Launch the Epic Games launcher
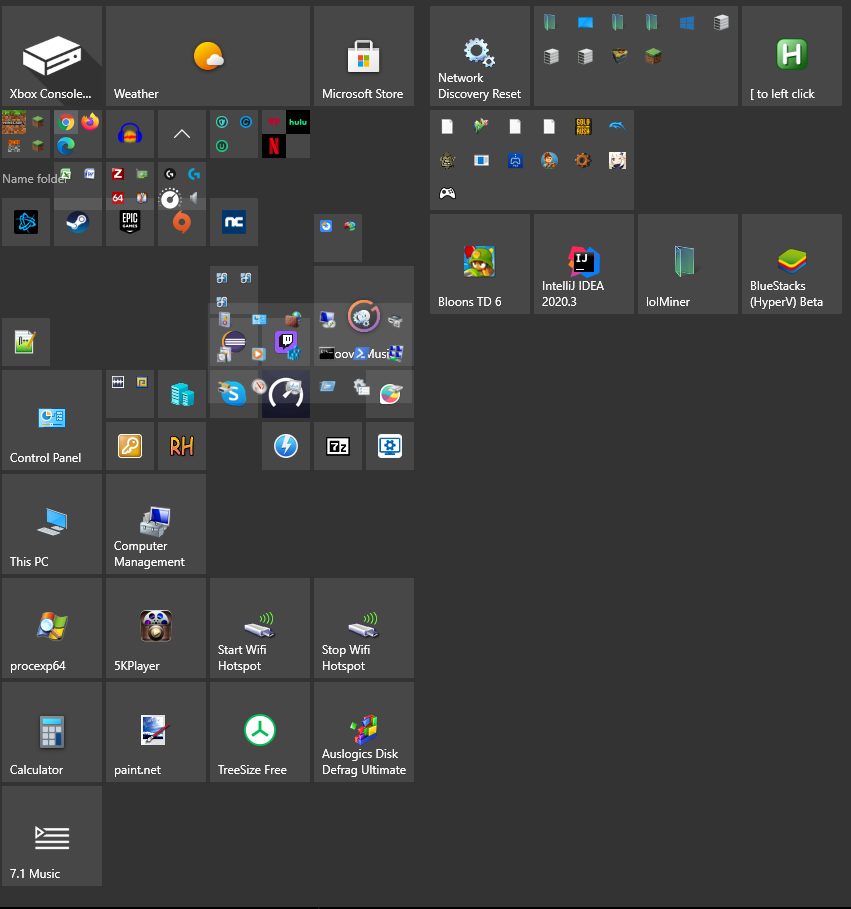Viewport: 851px width, 909px height. tap(130, 221)
